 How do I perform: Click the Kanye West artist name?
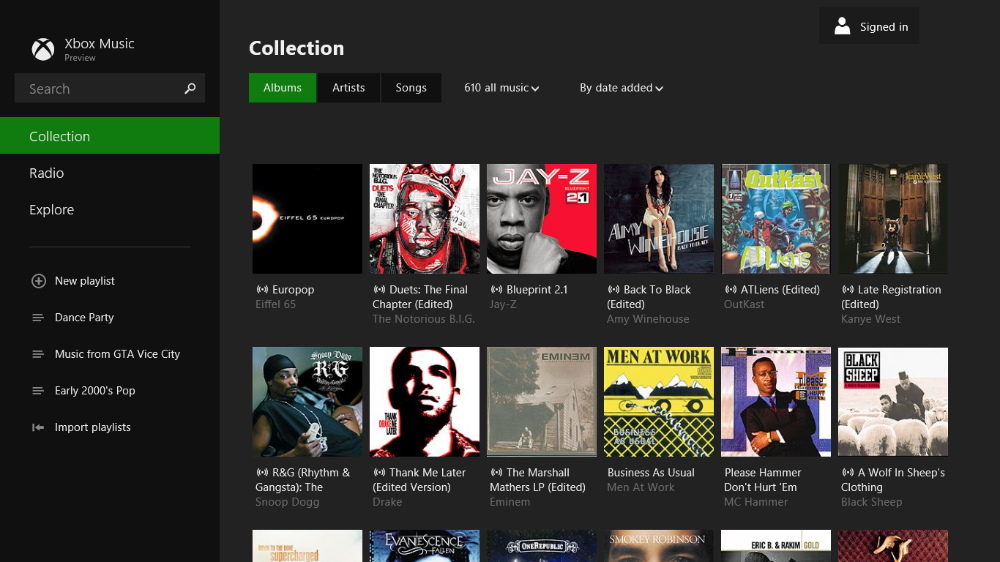pos(871,319)
